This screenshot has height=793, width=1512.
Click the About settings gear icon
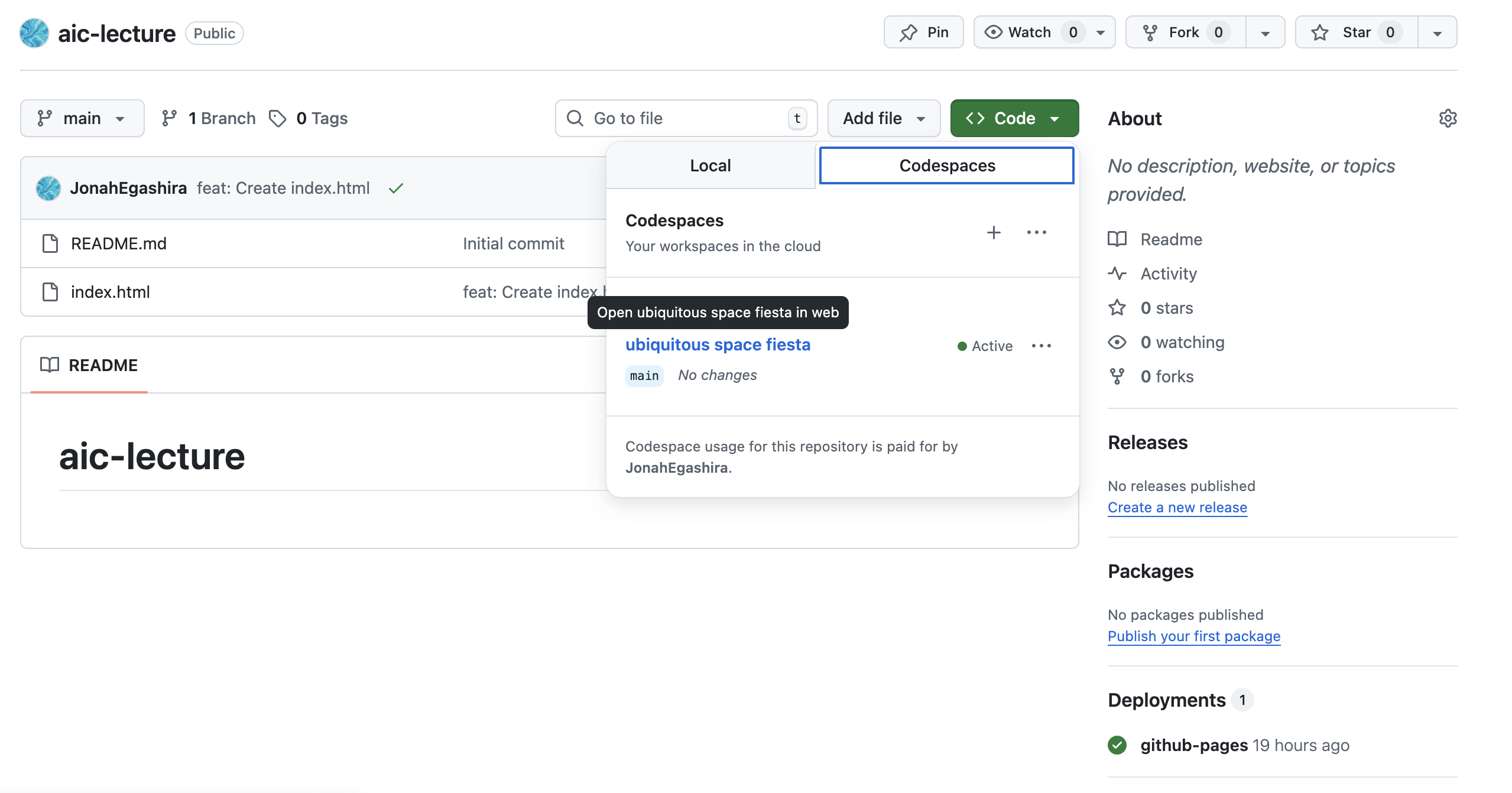pyautogui.click(x=1447, y=118)
